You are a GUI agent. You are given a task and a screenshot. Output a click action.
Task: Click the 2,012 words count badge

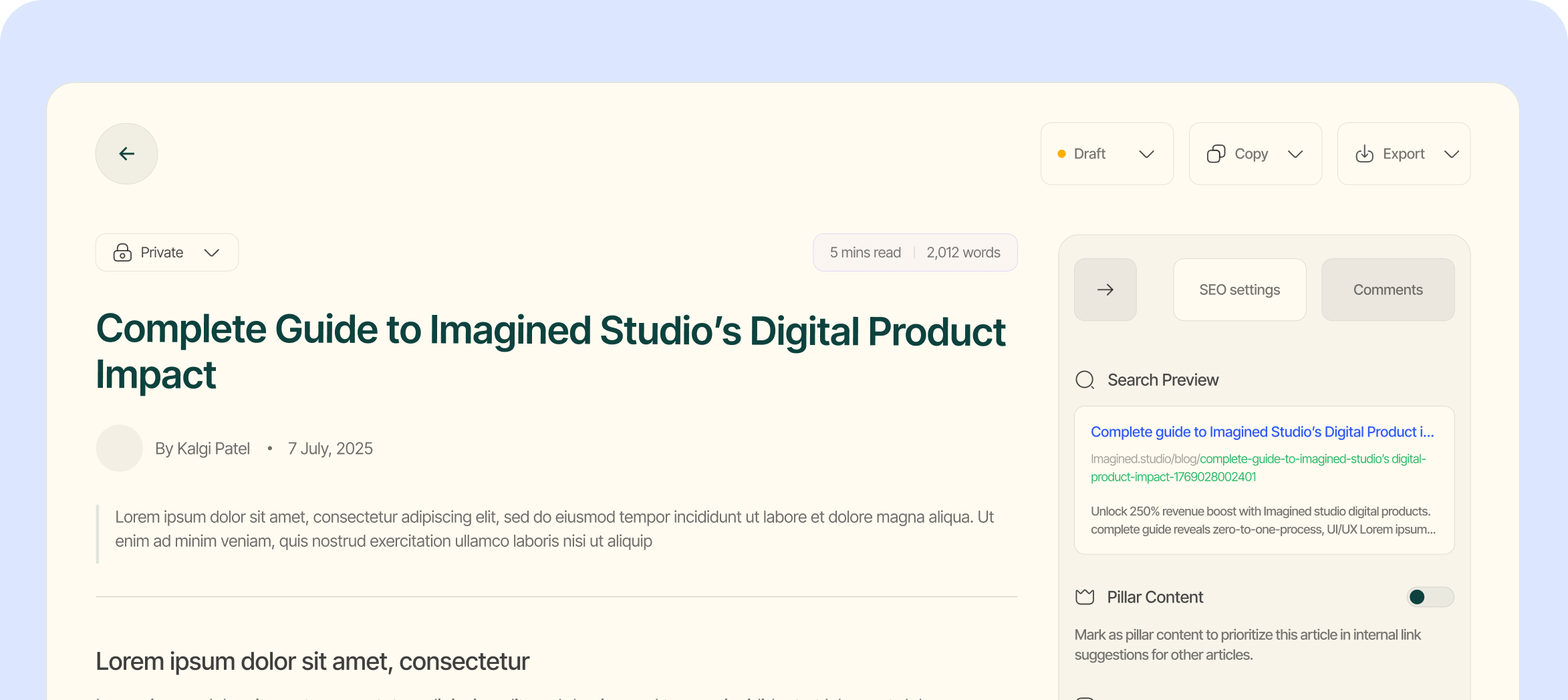(963, 253)
